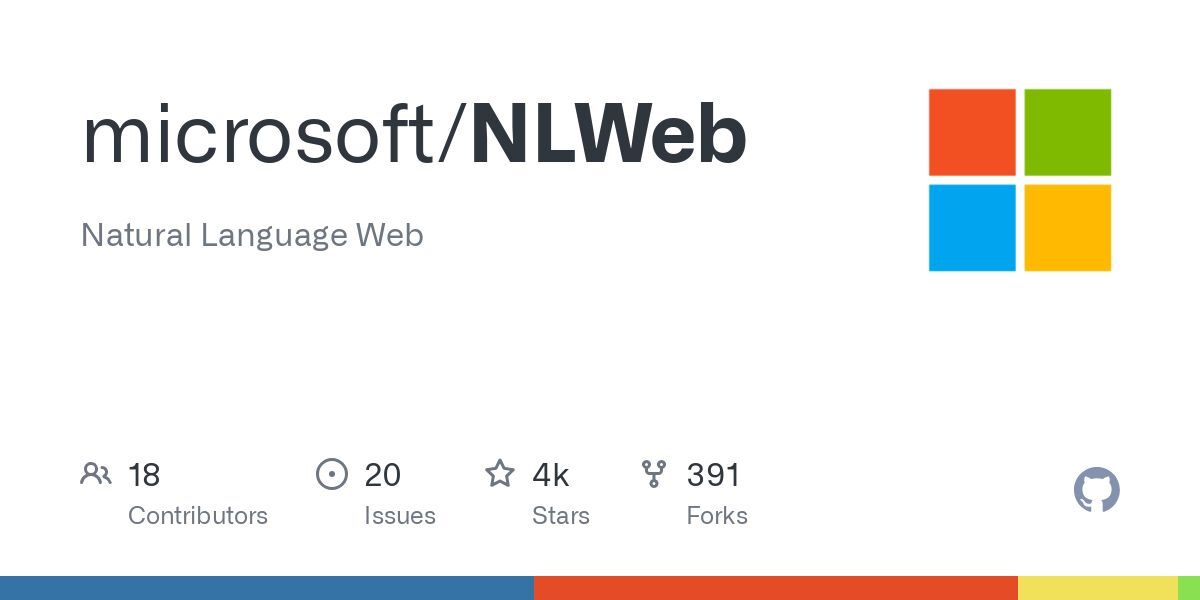Click the GitHub Octocat logo icon
This screenshot has height=600, width=1200.
pyautogui.click(x=1097, y=490)
